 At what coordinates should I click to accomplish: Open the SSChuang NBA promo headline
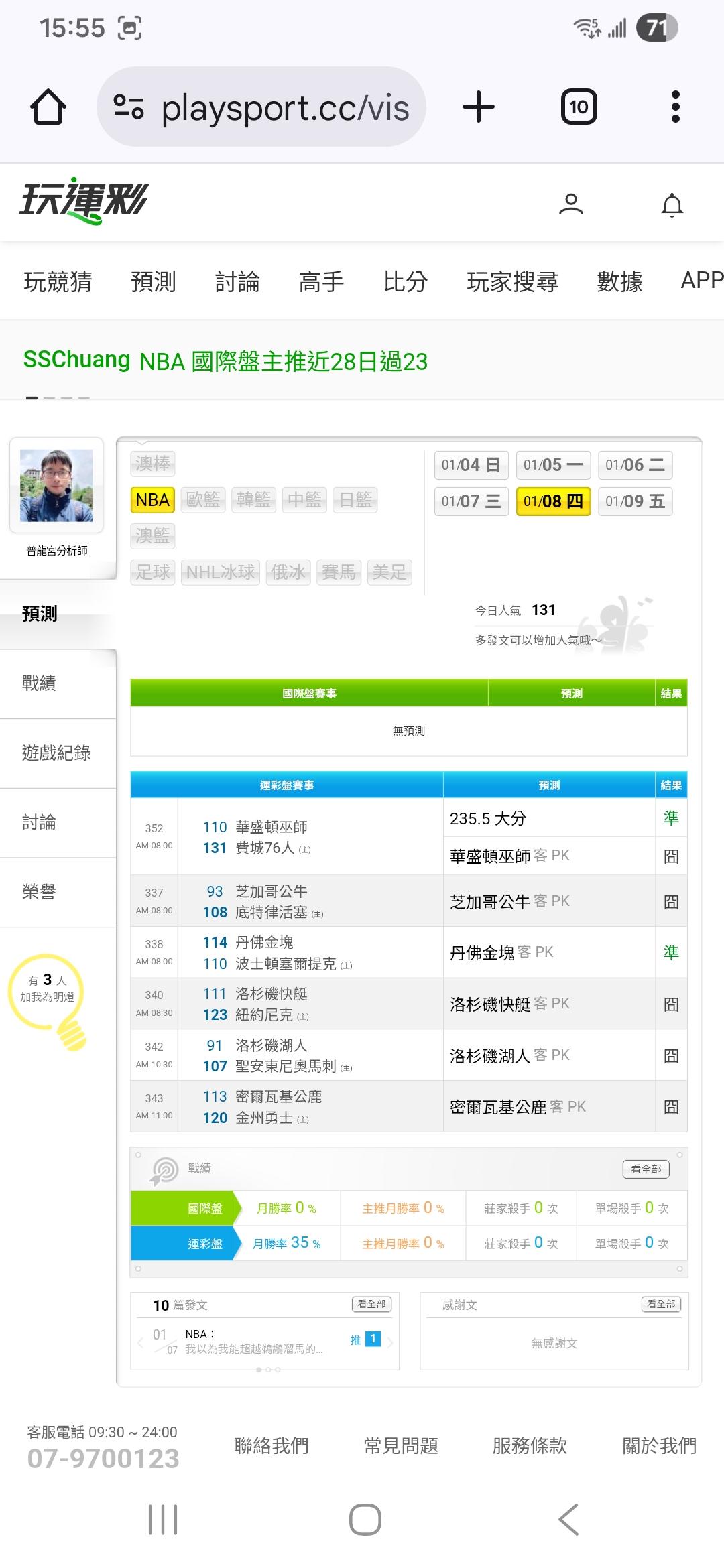click(x=225, y=361)
